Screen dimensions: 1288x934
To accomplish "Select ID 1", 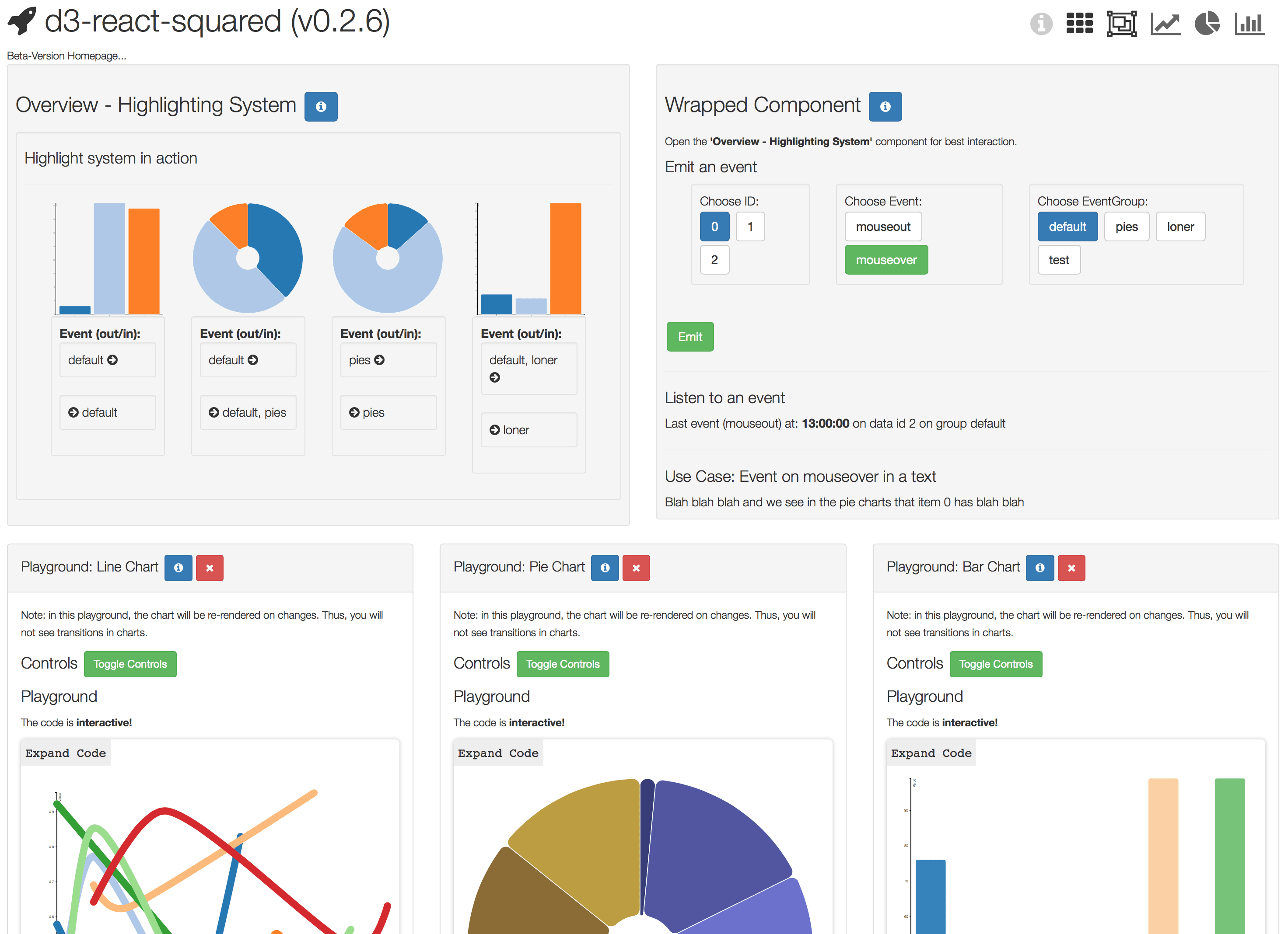I will 750,227.
